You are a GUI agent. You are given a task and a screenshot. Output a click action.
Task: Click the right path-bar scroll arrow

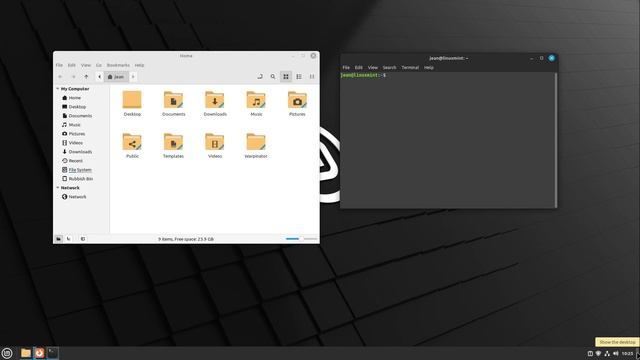(x=133, y=77)
